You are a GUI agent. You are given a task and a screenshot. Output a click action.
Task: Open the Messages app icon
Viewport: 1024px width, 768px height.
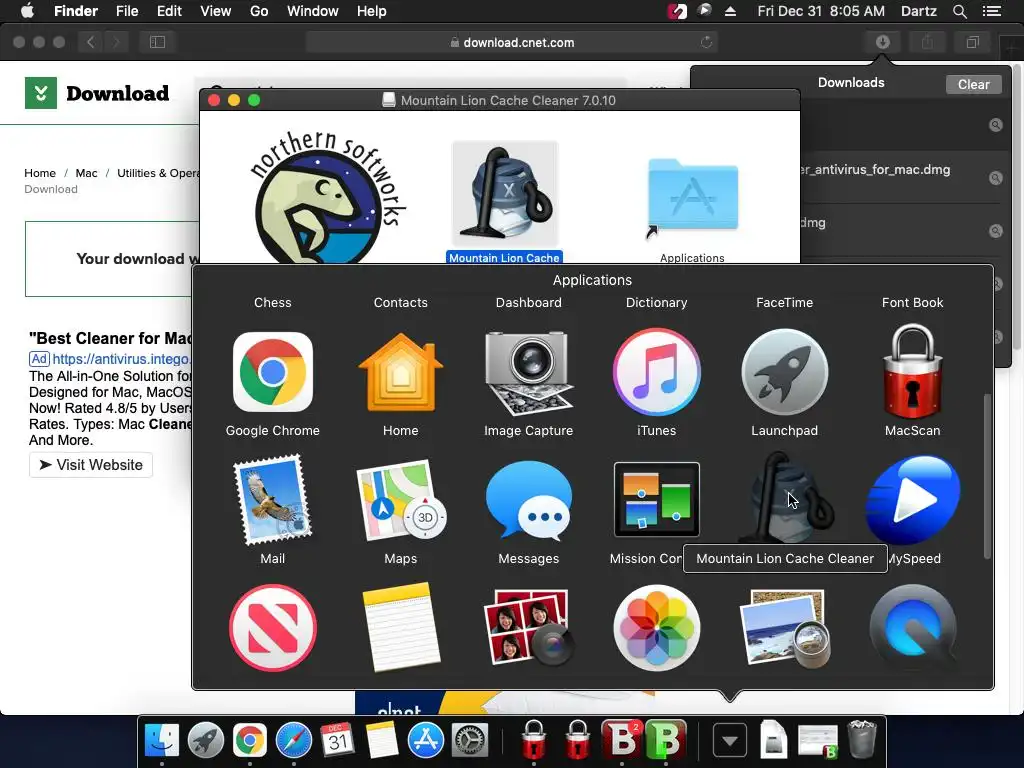coord(528,500)
